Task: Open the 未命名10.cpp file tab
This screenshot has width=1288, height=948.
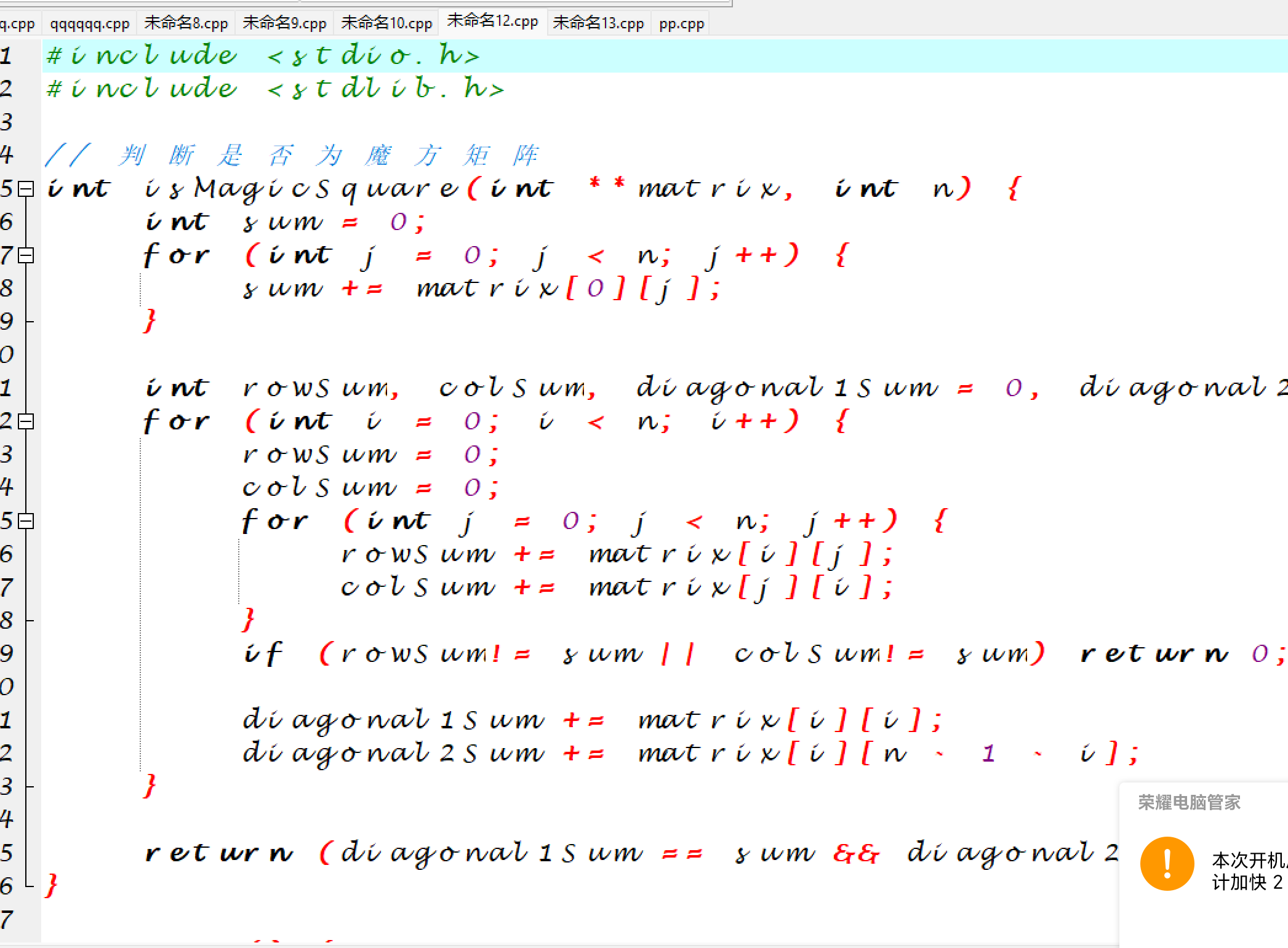Action: (x=386, y=24)
